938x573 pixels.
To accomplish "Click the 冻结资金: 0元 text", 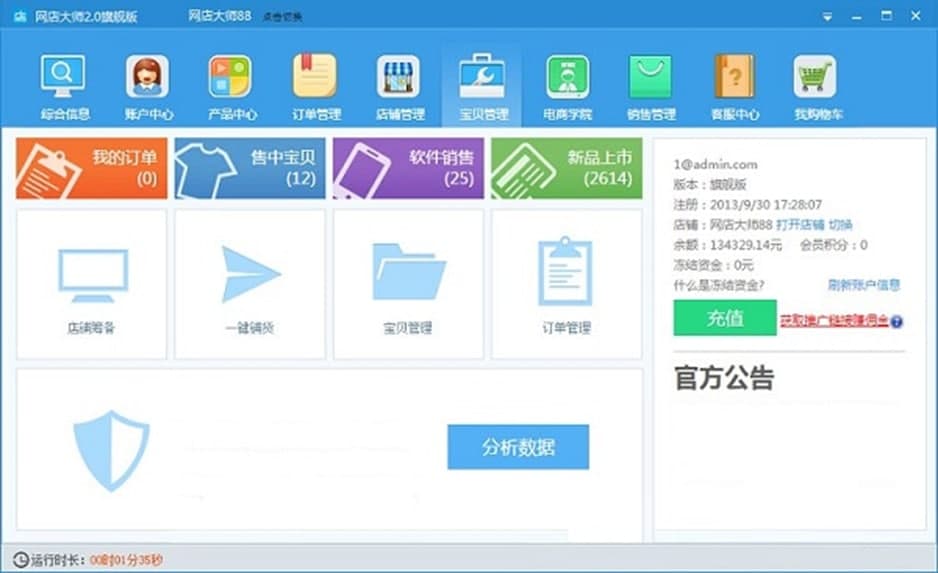I will pyautogui.click(x=714, y=265).
